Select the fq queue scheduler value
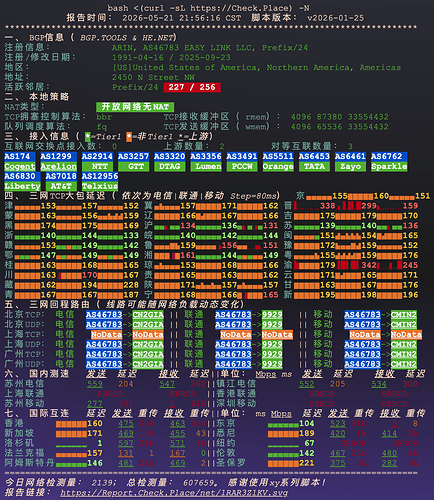 [x=102, y=127]
